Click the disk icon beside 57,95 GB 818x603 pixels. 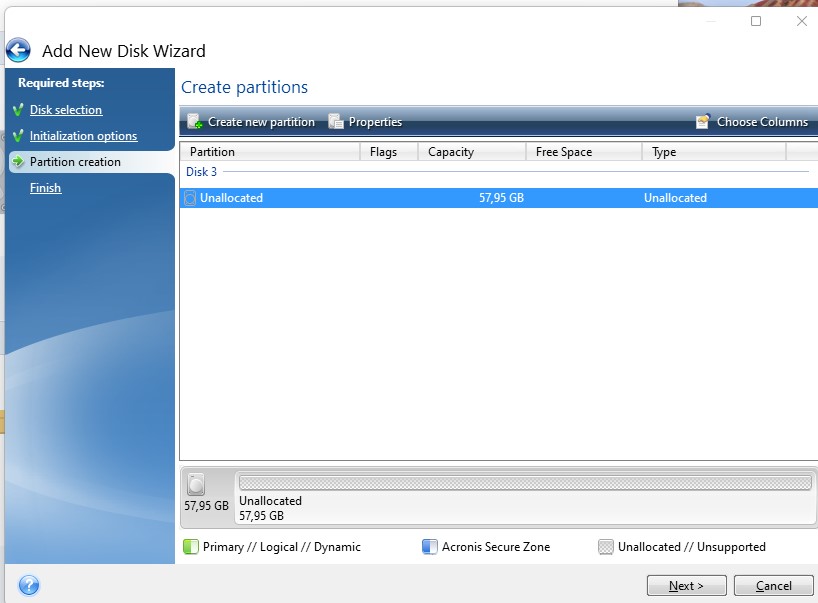coord(196,484)
